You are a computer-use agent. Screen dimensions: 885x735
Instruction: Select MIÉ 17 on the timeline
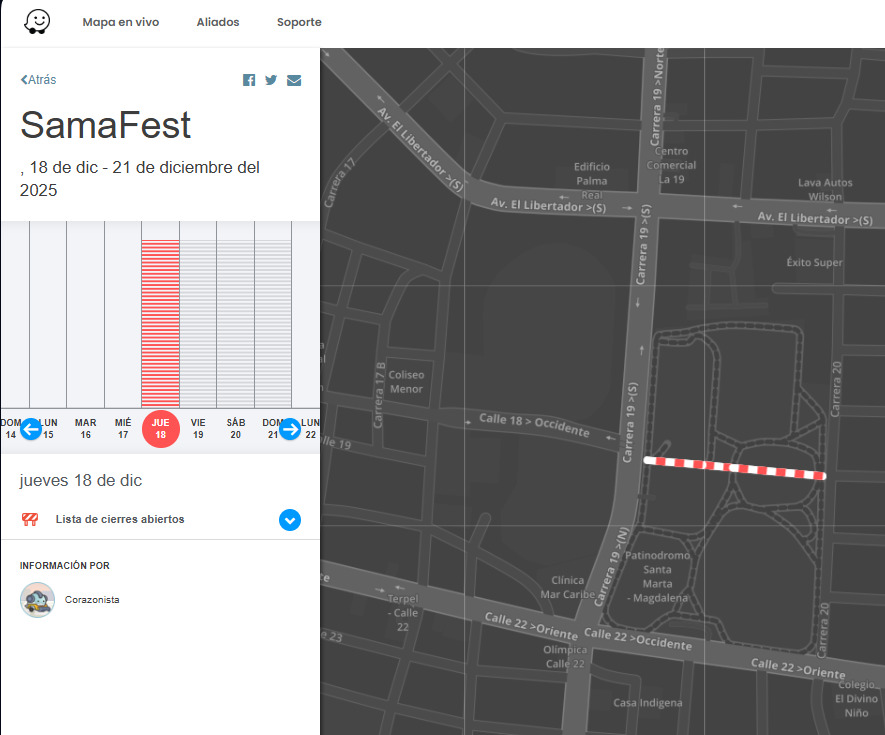123,429
